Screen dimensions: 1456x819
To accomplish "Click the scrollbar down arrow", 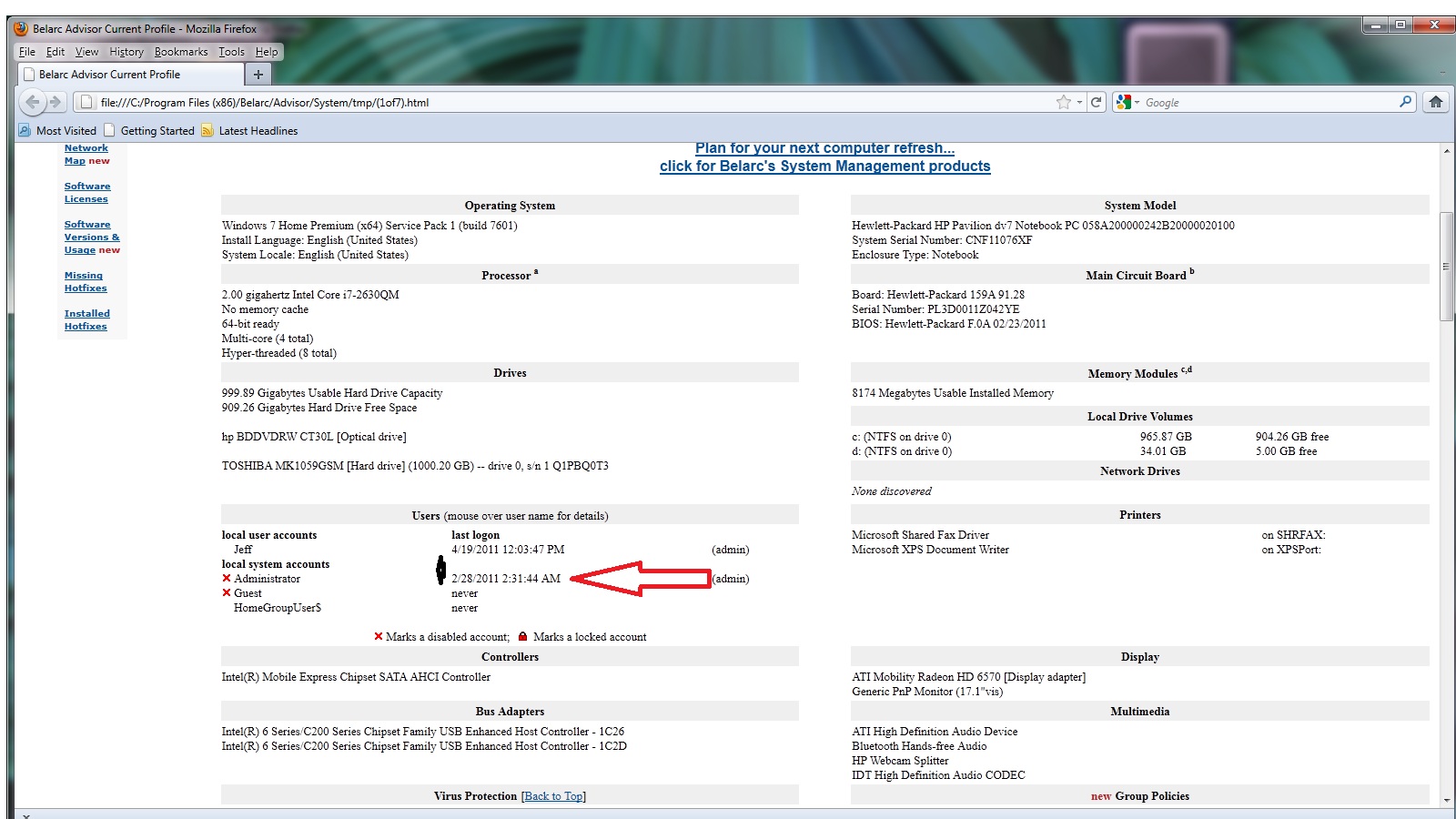I will 1446,800.
